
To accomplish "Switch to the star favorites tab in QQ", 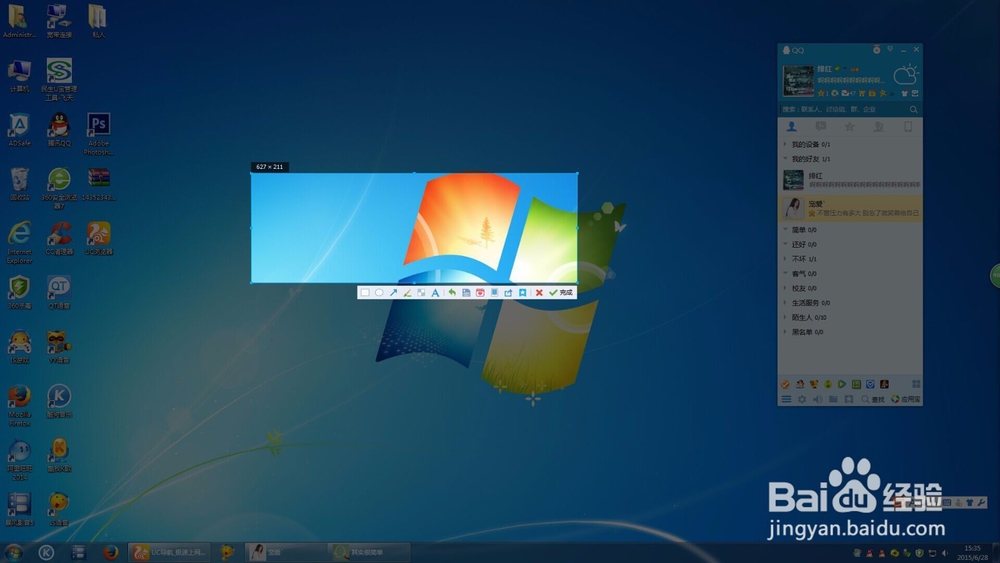I will 849,126.
